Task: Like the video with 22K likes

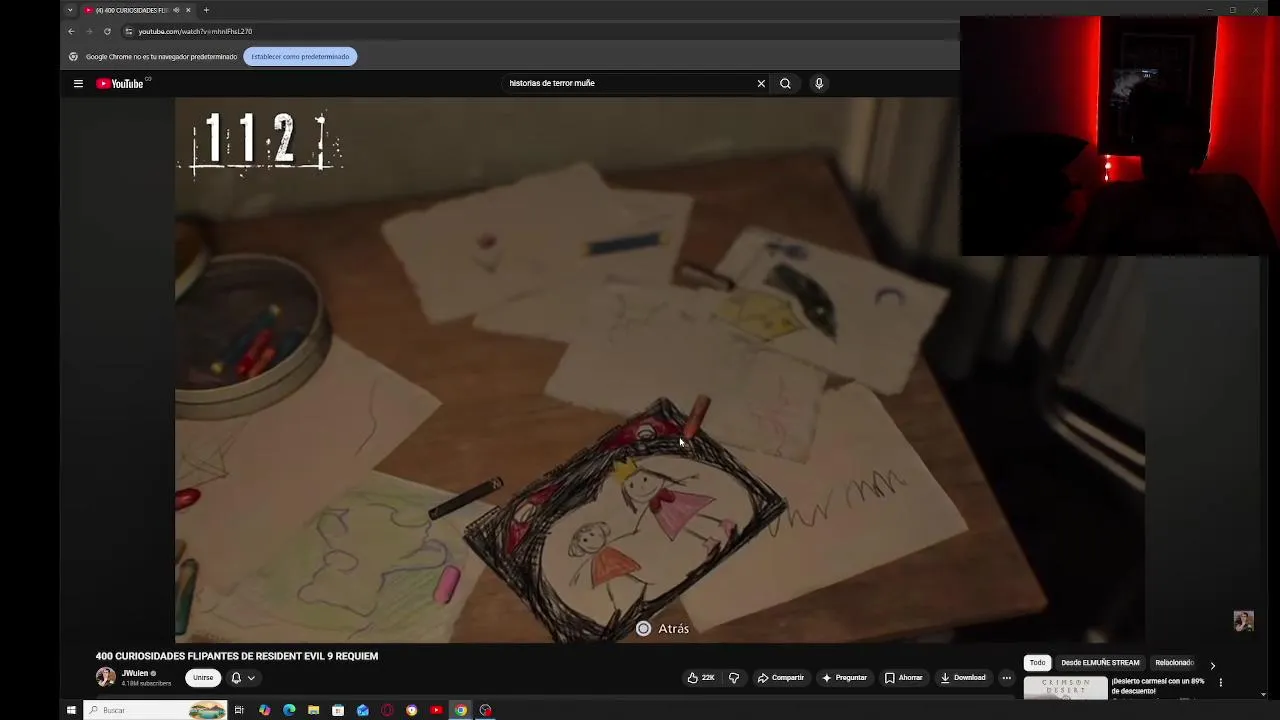Action: (701, 678)
